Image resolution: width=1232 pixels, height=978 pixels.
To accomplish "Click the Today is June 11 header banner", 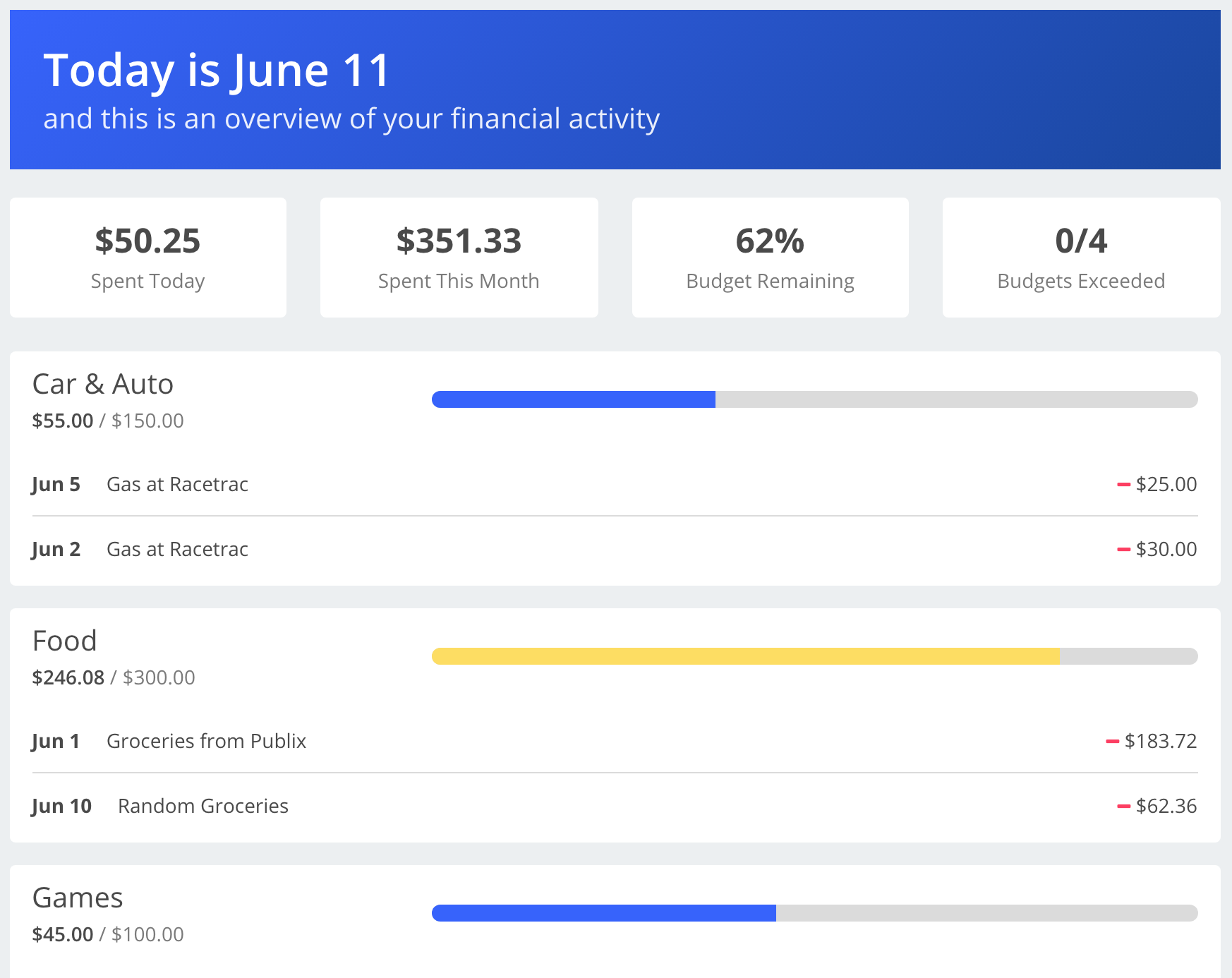I will coord(615,90).
